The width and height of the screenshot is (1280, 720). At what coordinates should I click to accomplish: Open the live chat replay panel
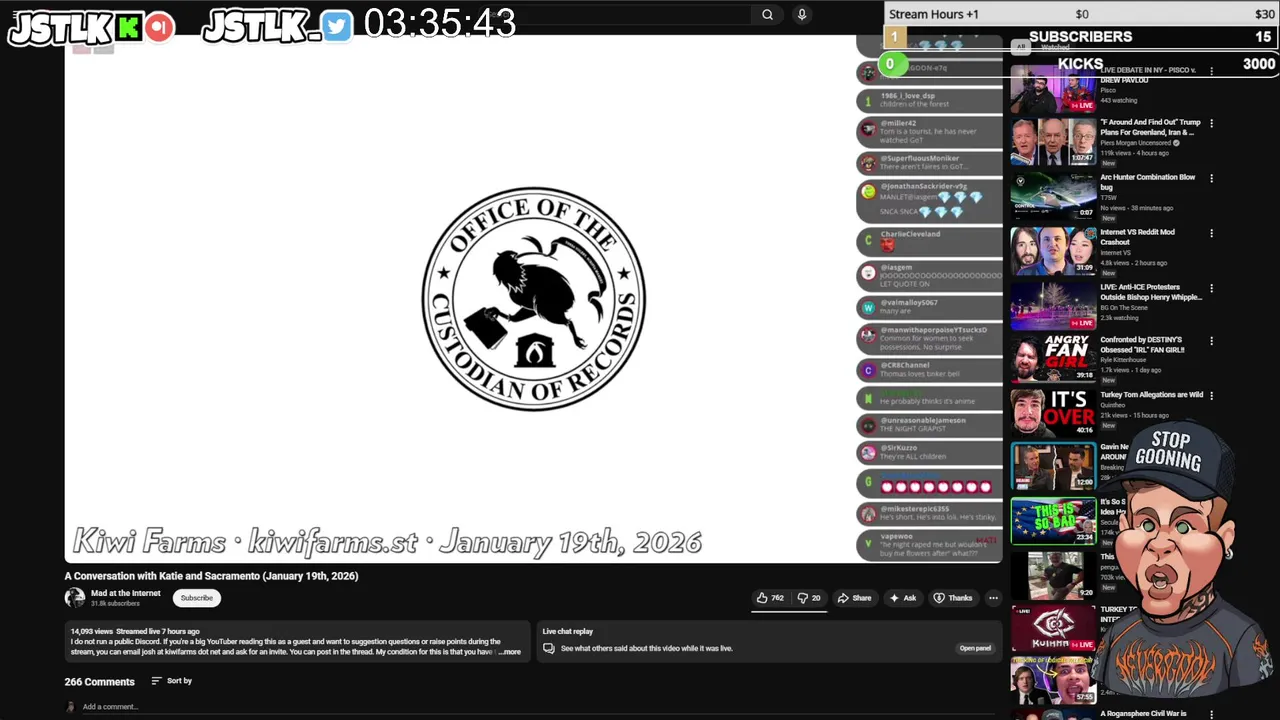975,648
